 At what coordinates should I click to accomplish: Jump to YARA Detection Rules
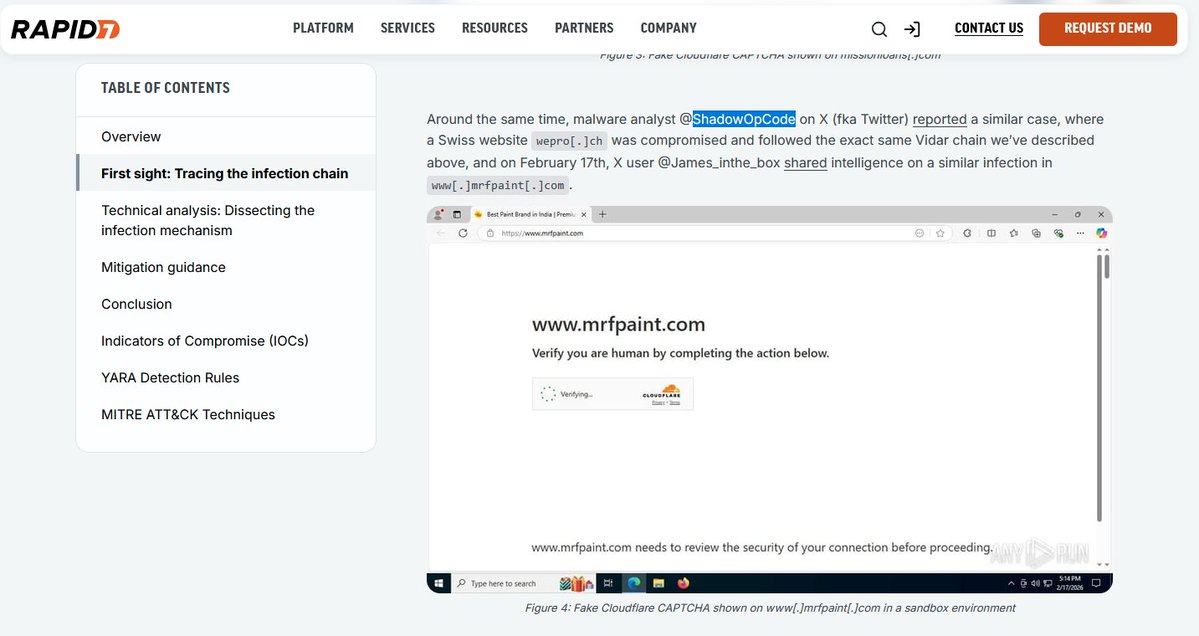coord(171,378)
